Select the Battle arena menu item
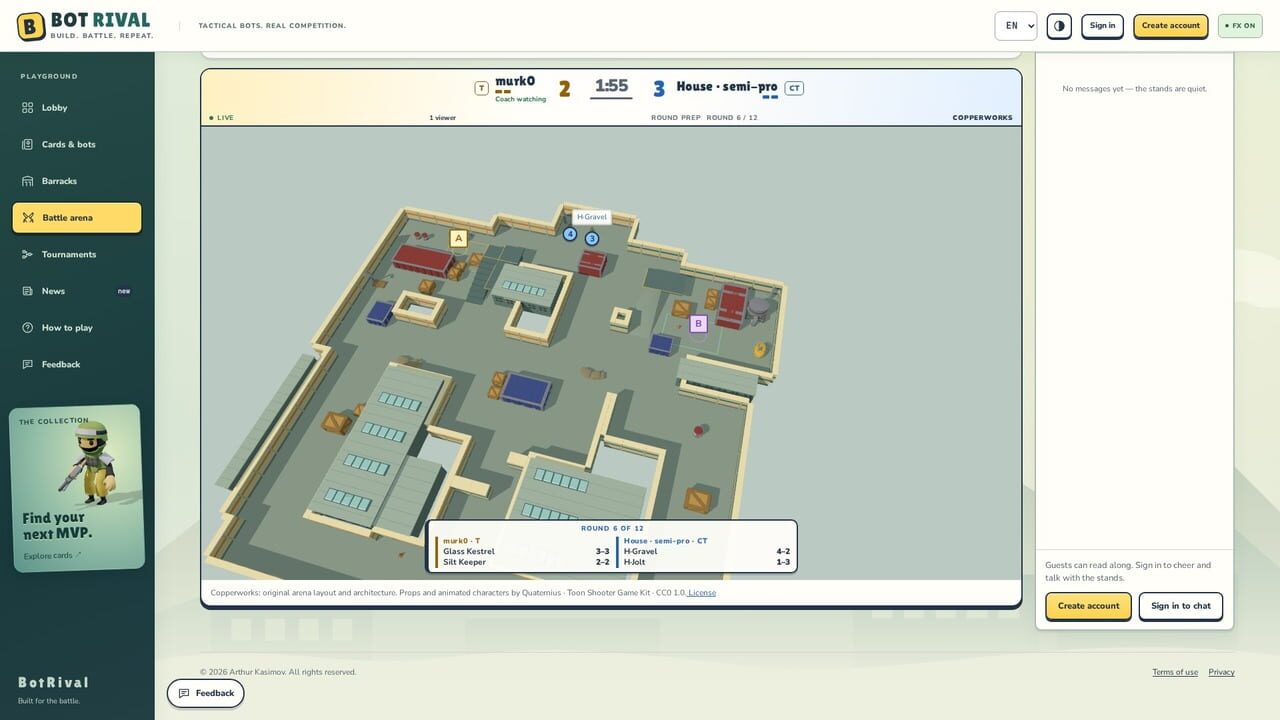Viewport: 1280px width, 720px height. coord(77,218)
